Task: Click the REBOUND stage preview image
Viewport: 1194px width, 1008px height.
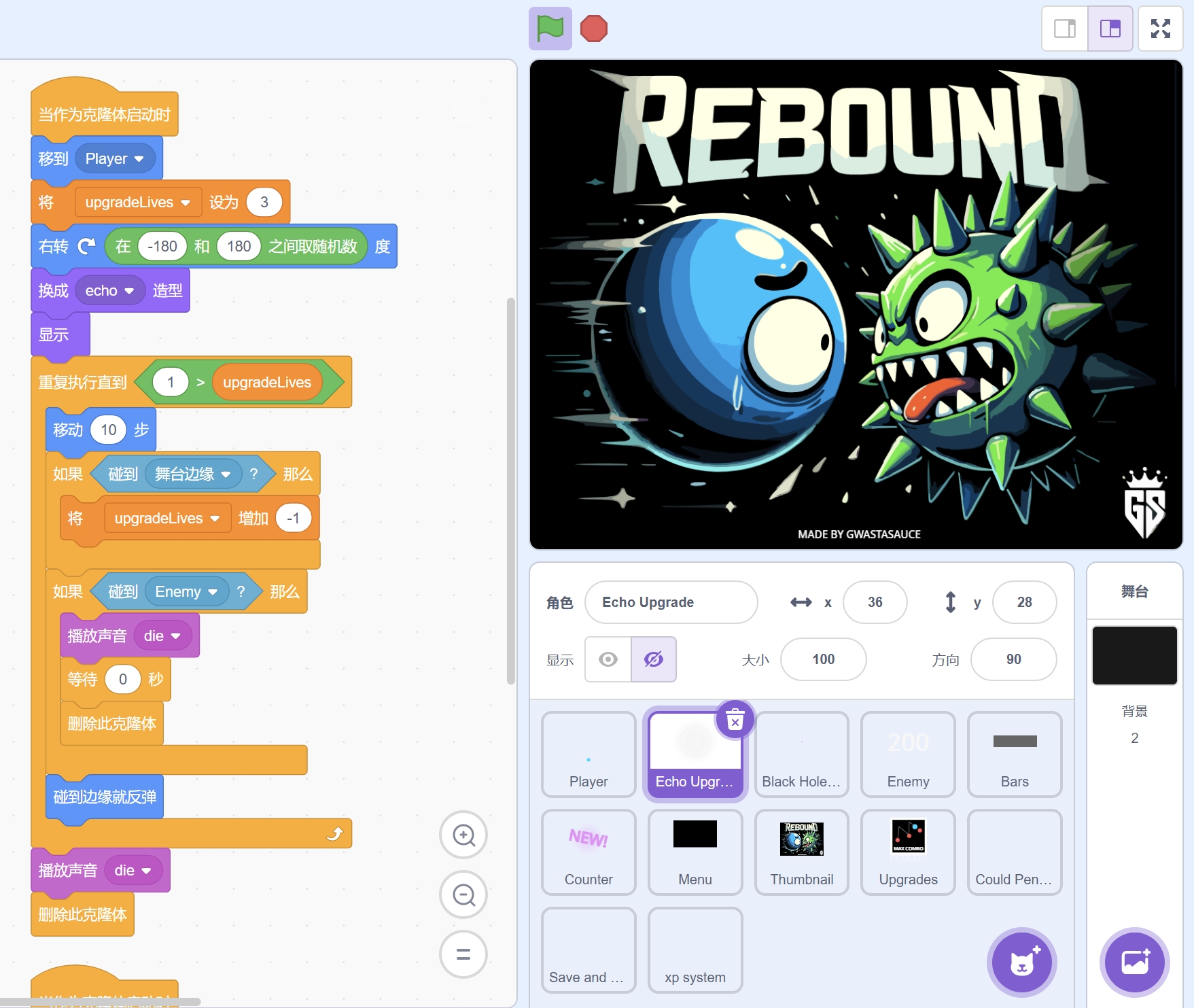Action: coord(856,304)
